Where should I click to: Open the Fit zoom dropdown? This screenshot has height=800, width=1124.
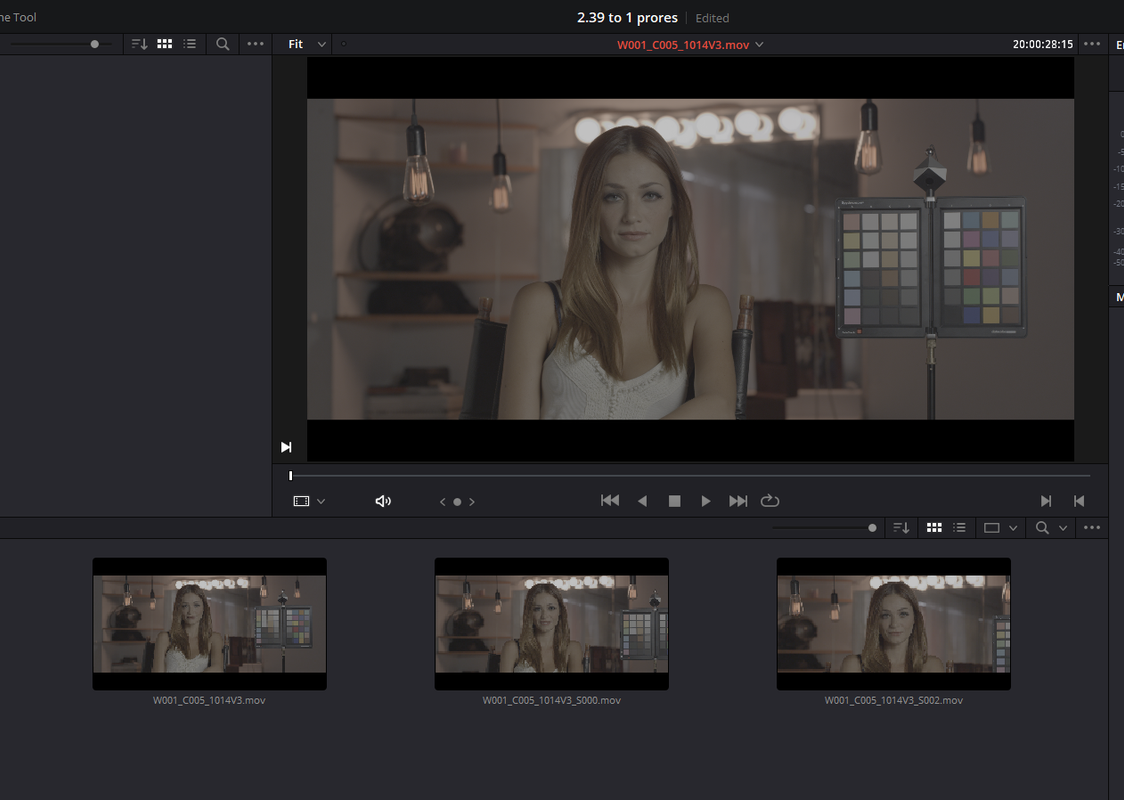pyautogui.click(x=306, y=44)
